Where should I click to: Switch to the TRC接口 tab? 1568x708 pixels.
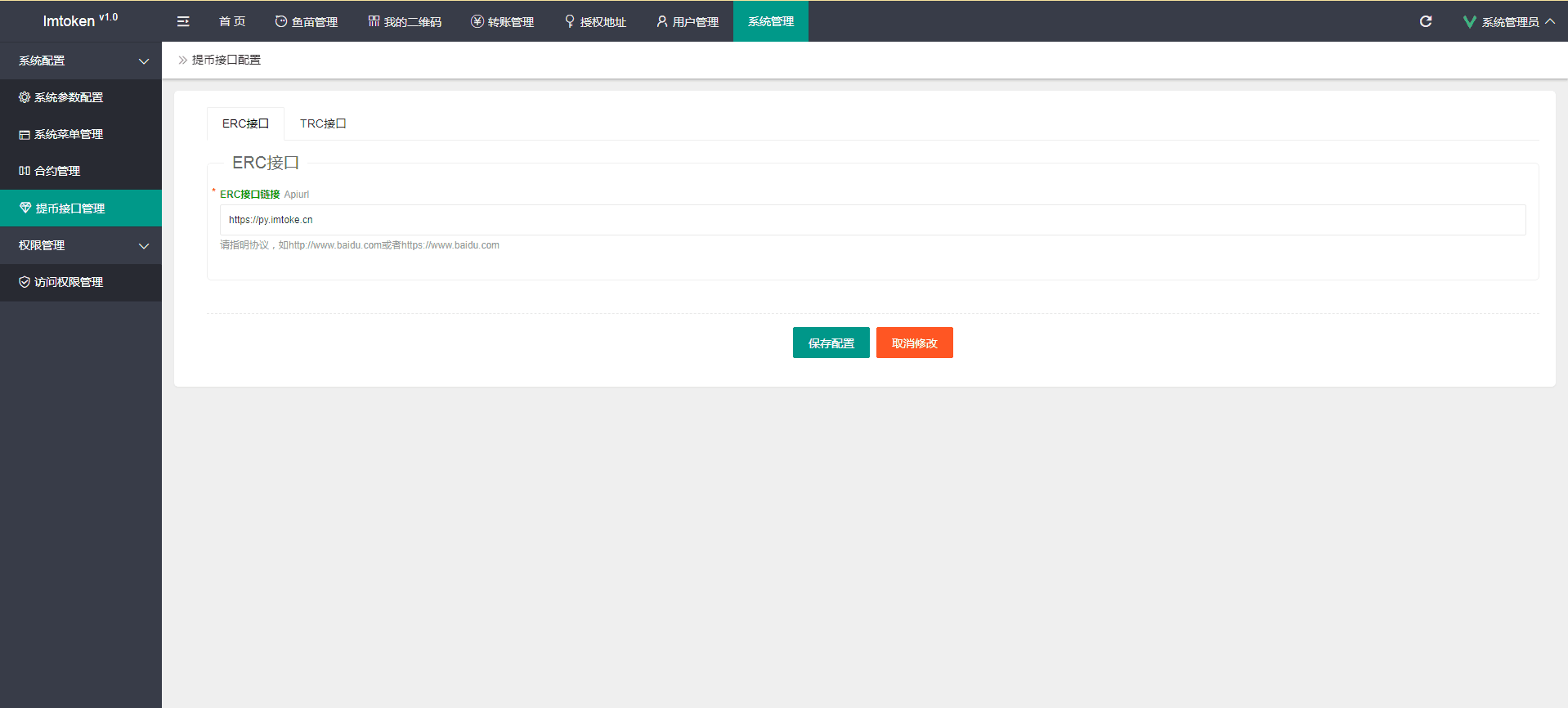tap(323, 123)
